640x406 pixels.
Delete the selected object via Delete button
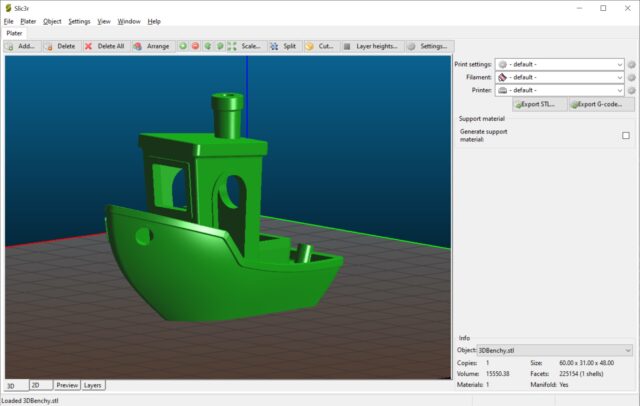62,46
